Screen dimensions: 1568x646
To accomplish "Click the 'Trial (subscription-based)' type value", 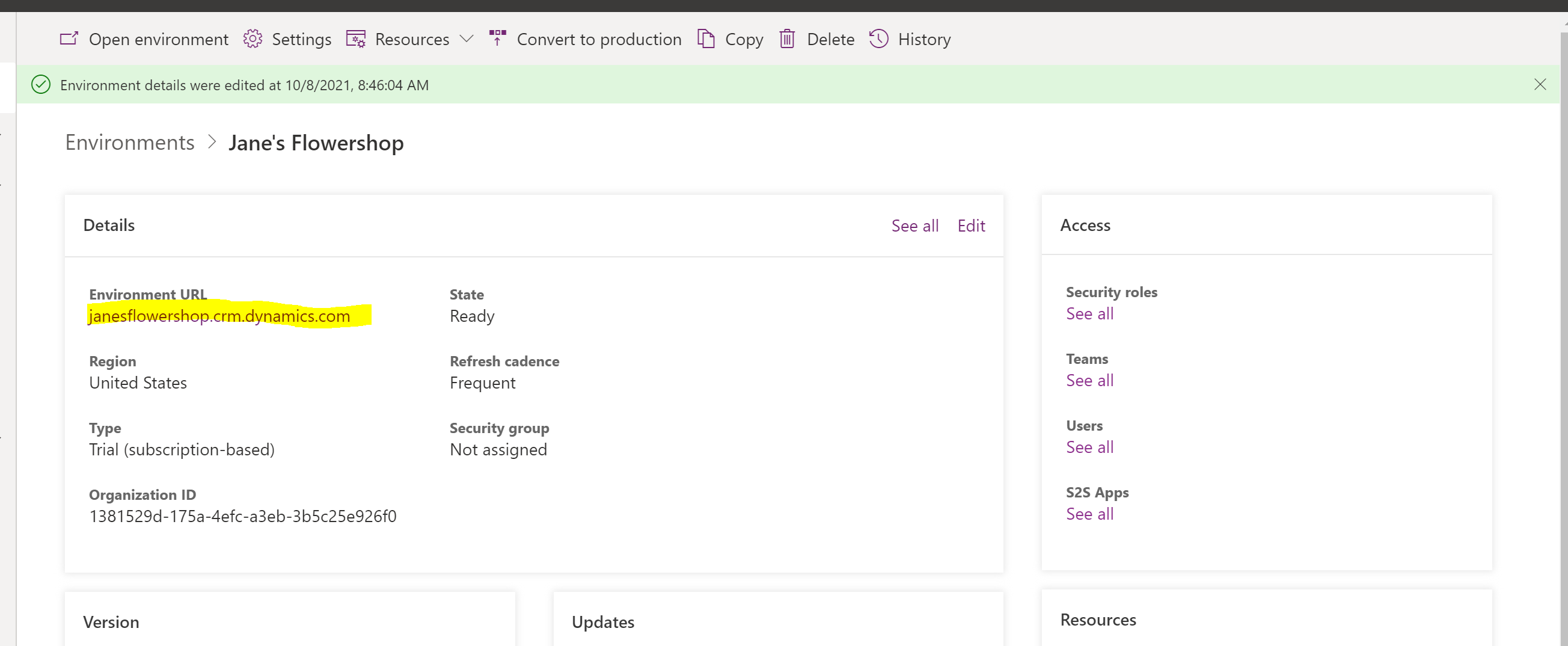I will pyautogui.click(x=182, y=450).
